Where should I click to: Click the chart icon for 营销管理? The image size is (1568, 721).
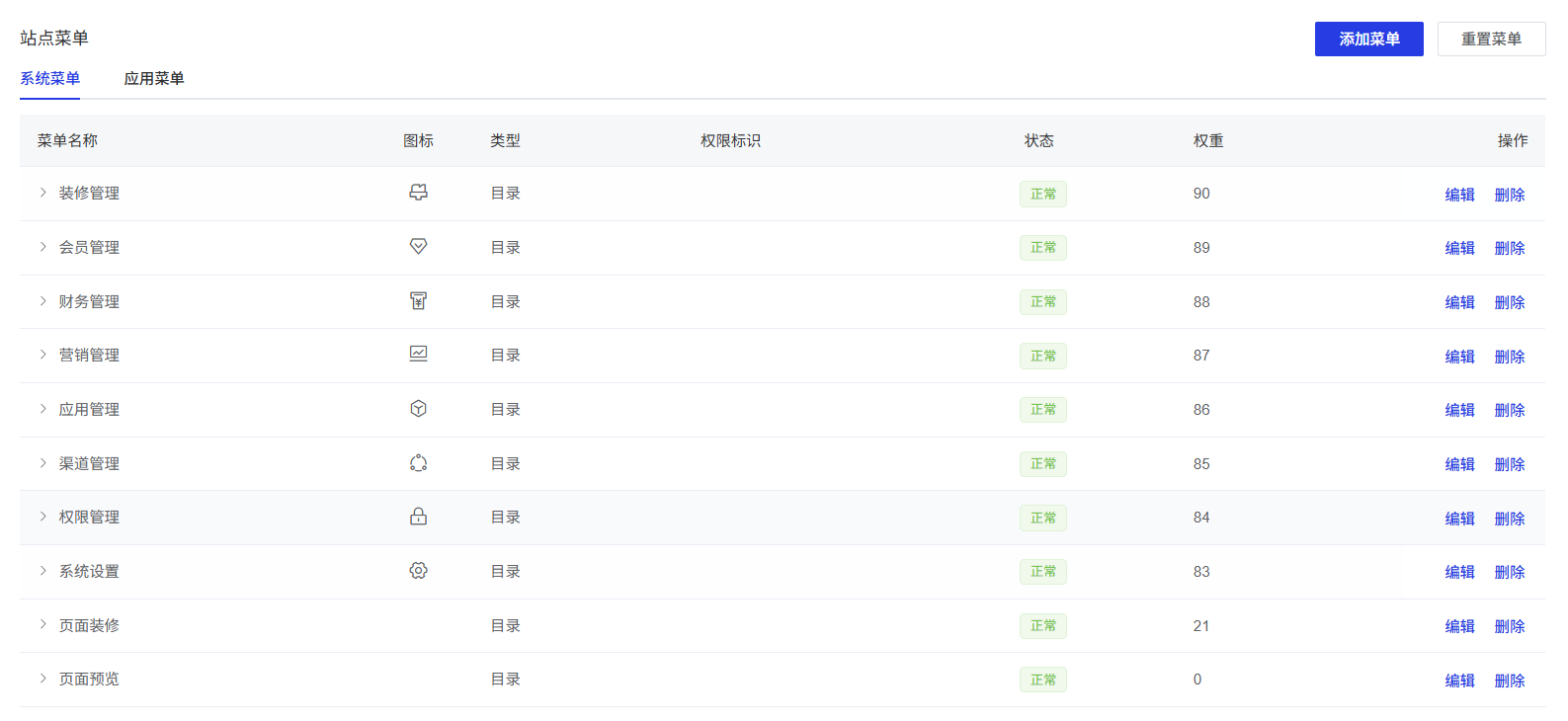(x=418, y=355)
